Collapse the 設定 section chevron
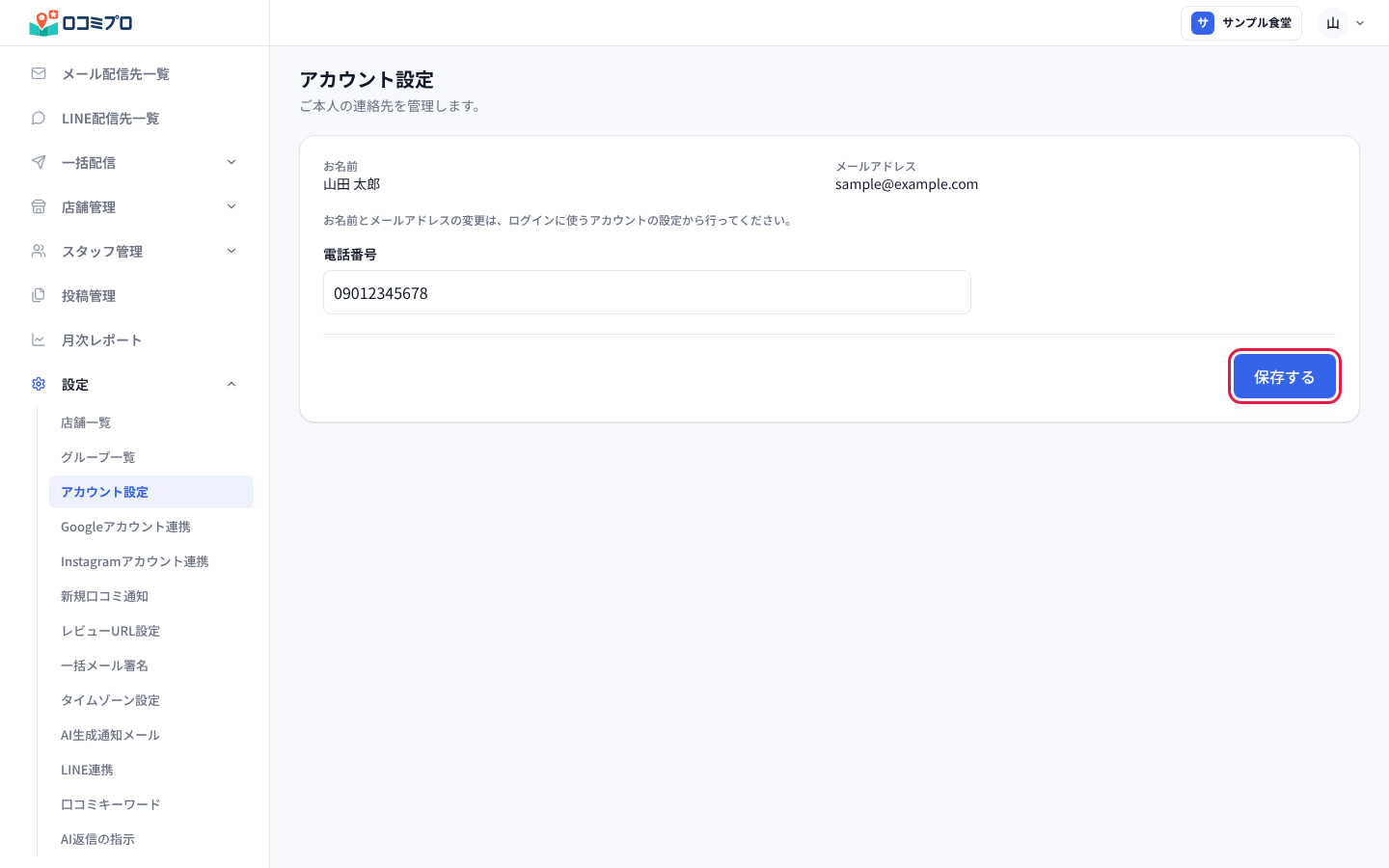 (x=231, y=384)
